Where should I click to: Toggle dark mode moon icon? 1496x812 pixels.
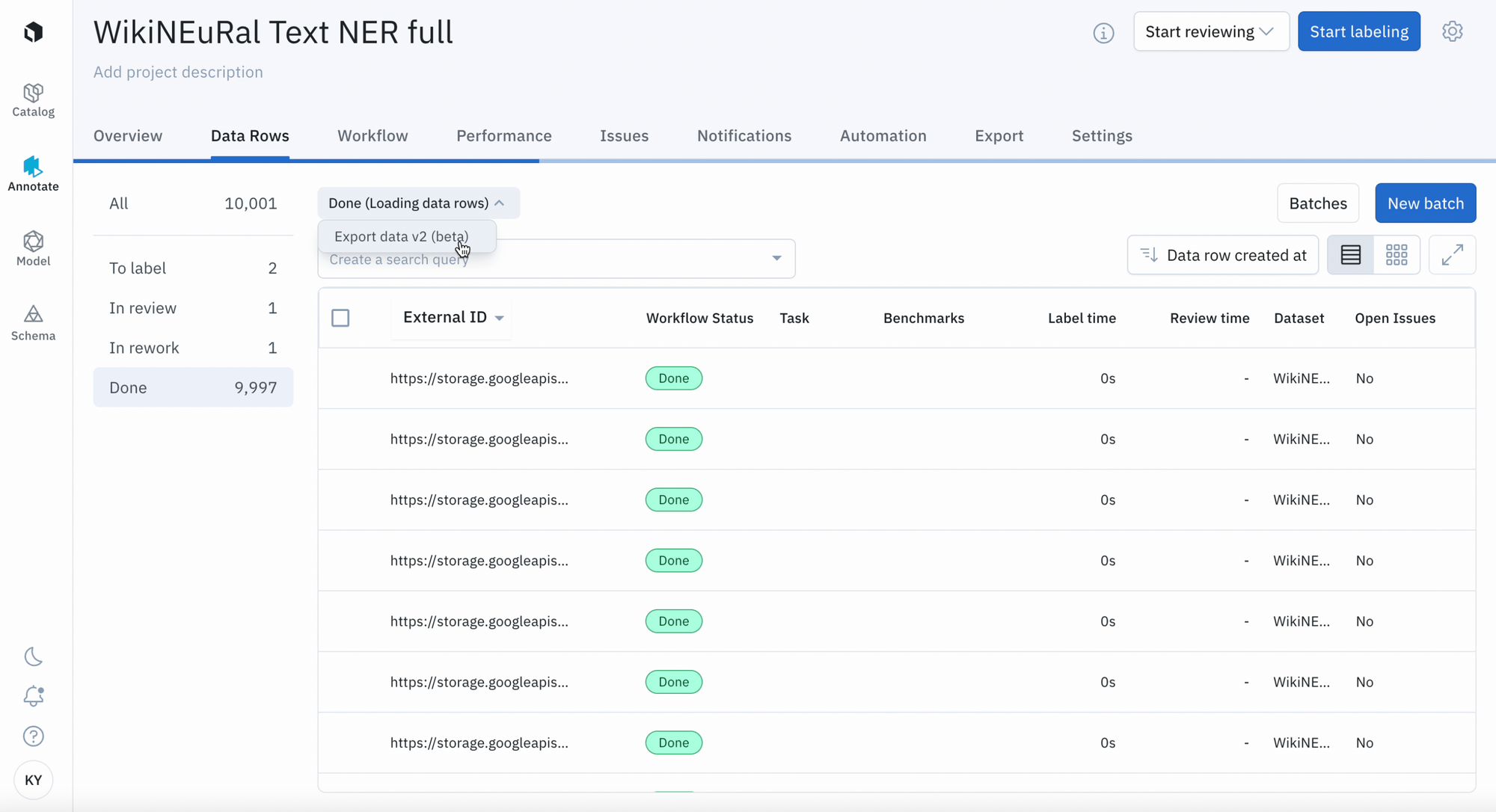point(33,656)
